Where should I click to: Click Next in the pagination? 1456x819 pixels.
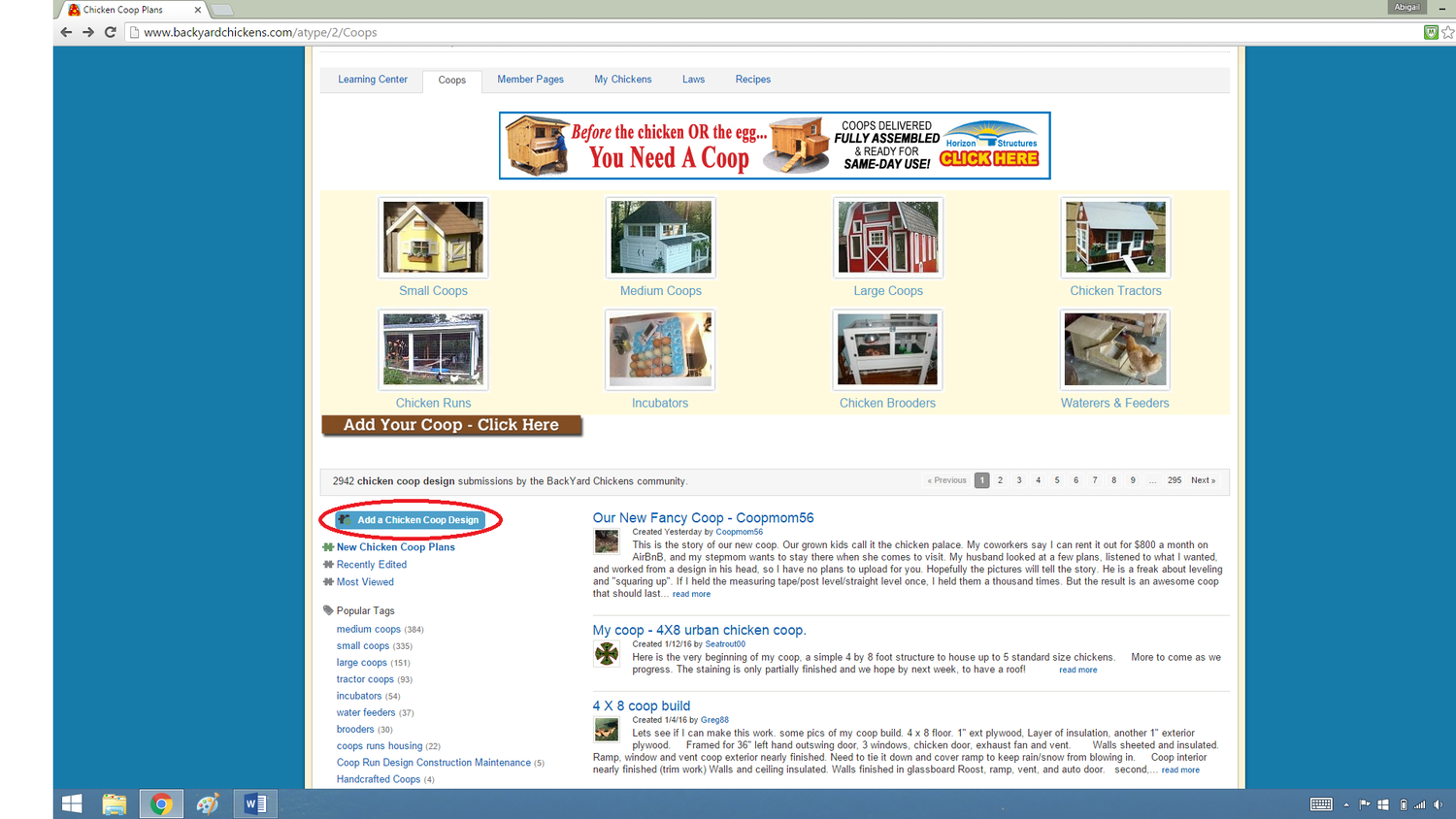(1203, 480)
